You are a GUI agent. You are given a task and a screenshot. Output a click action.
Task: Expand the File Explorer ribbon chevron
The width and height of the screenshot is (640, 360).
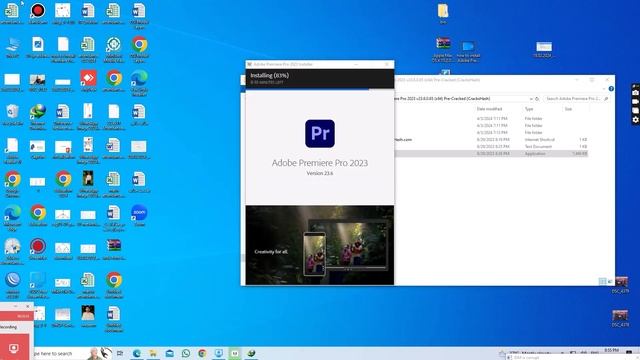pos(604,89)
